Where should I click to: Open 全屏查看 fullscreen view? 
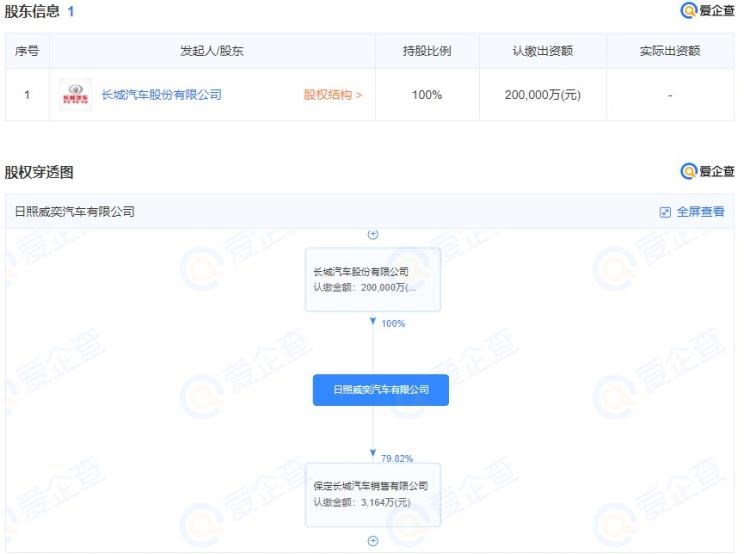(700, 212)
